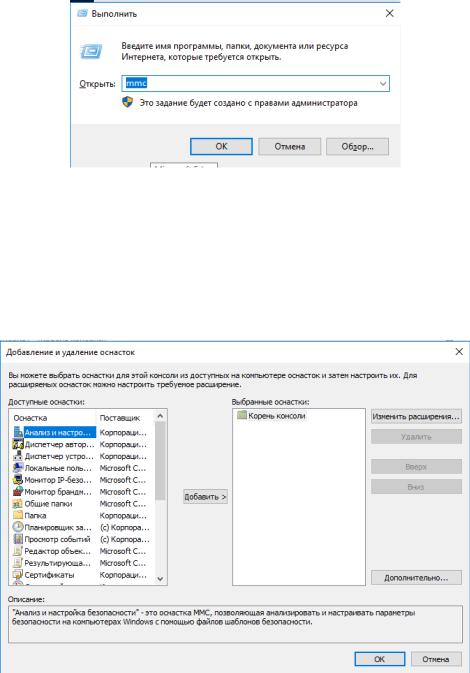The height and width of the screenshot is (673, 470).
Task: Select the Общие папки snap-in icon
Action: point(18,503)
